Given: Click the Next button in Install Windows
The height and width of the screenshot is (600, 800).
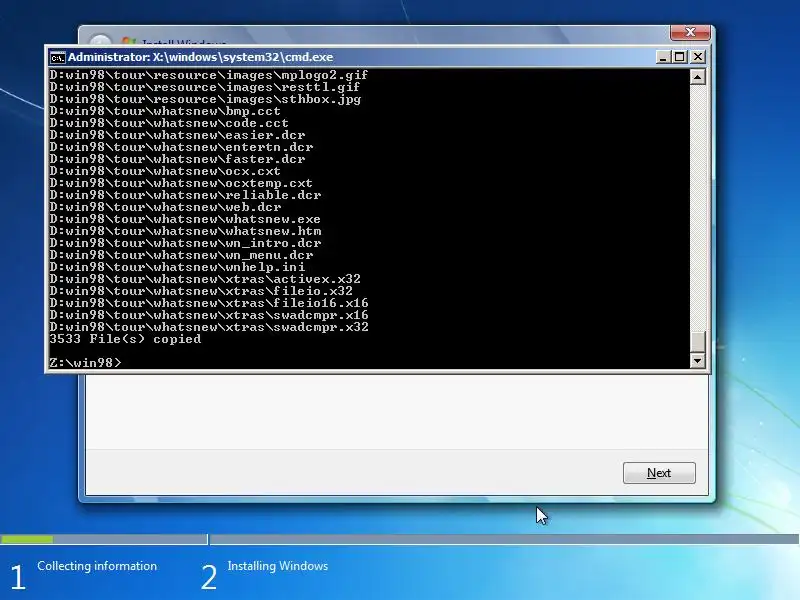Looking at the screenshot, I should point(659,473).
